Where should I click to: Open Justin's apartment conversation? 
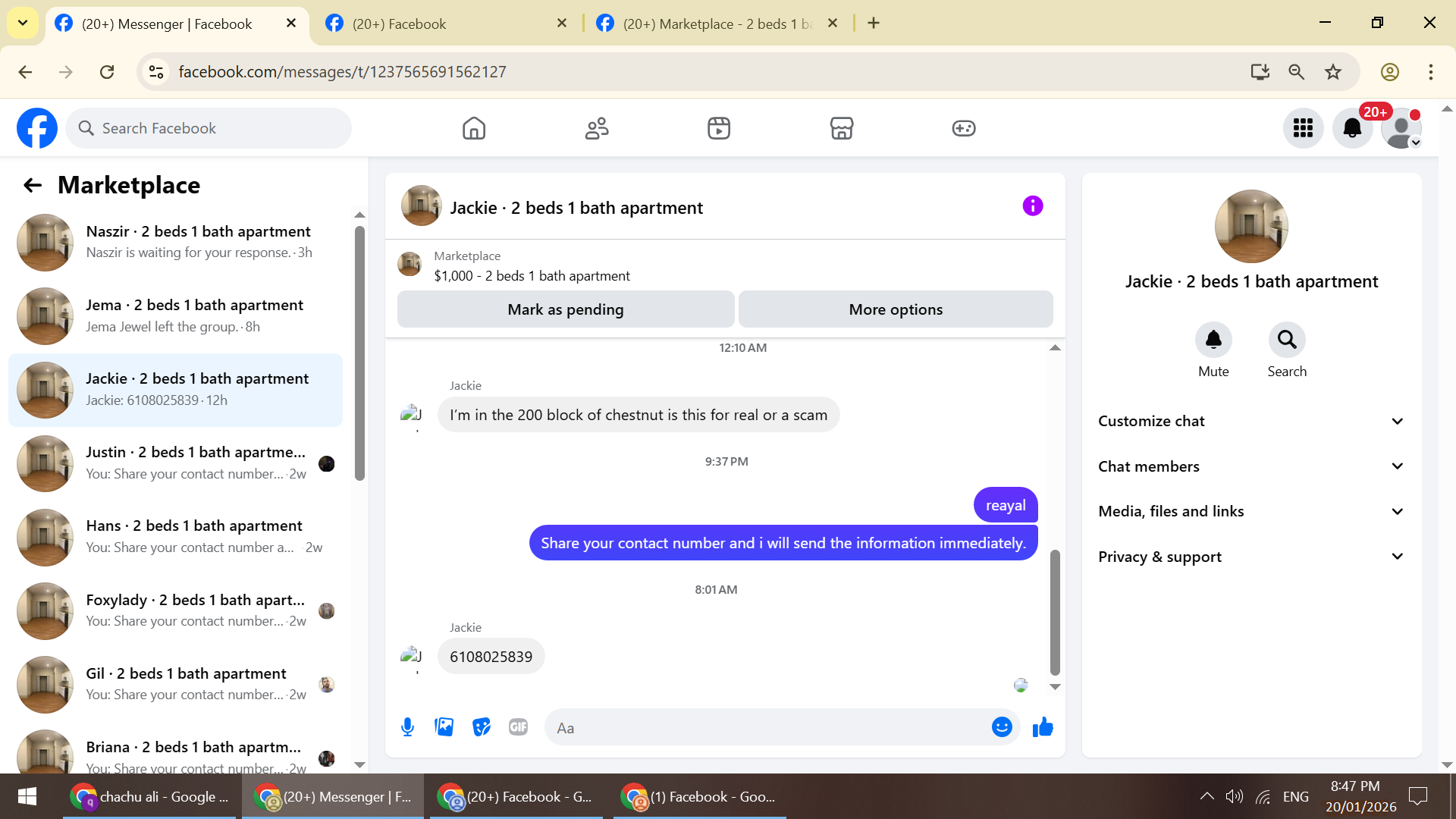tap(176, 463)
